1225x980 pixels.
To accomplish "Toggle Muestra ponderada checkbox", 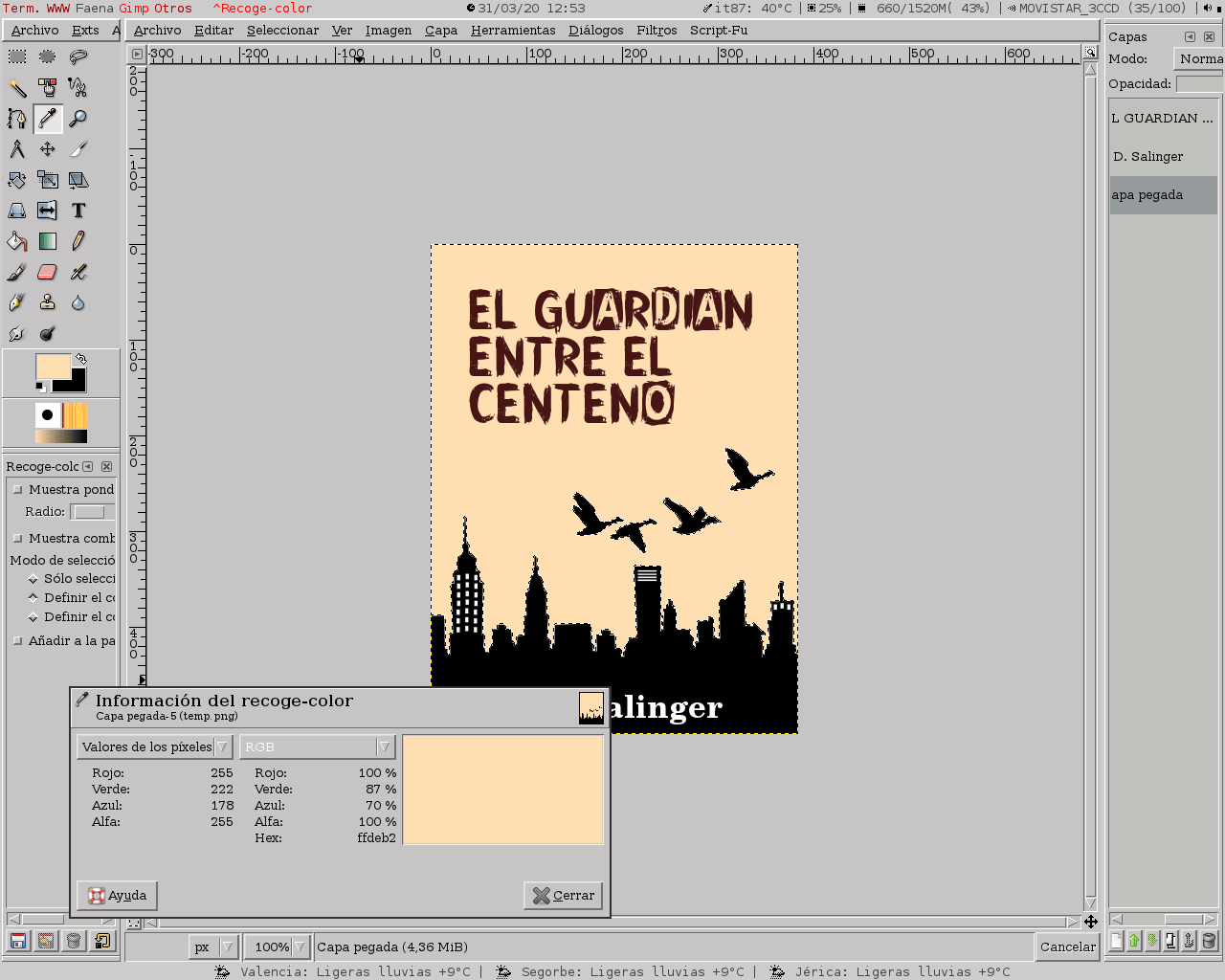I will (x=17, y=490).
